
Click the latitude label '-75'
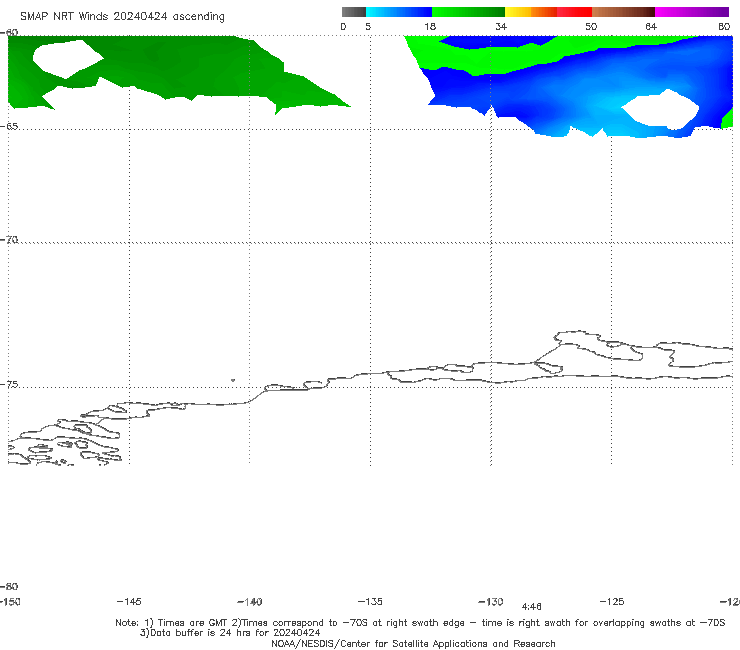[9, 384]
